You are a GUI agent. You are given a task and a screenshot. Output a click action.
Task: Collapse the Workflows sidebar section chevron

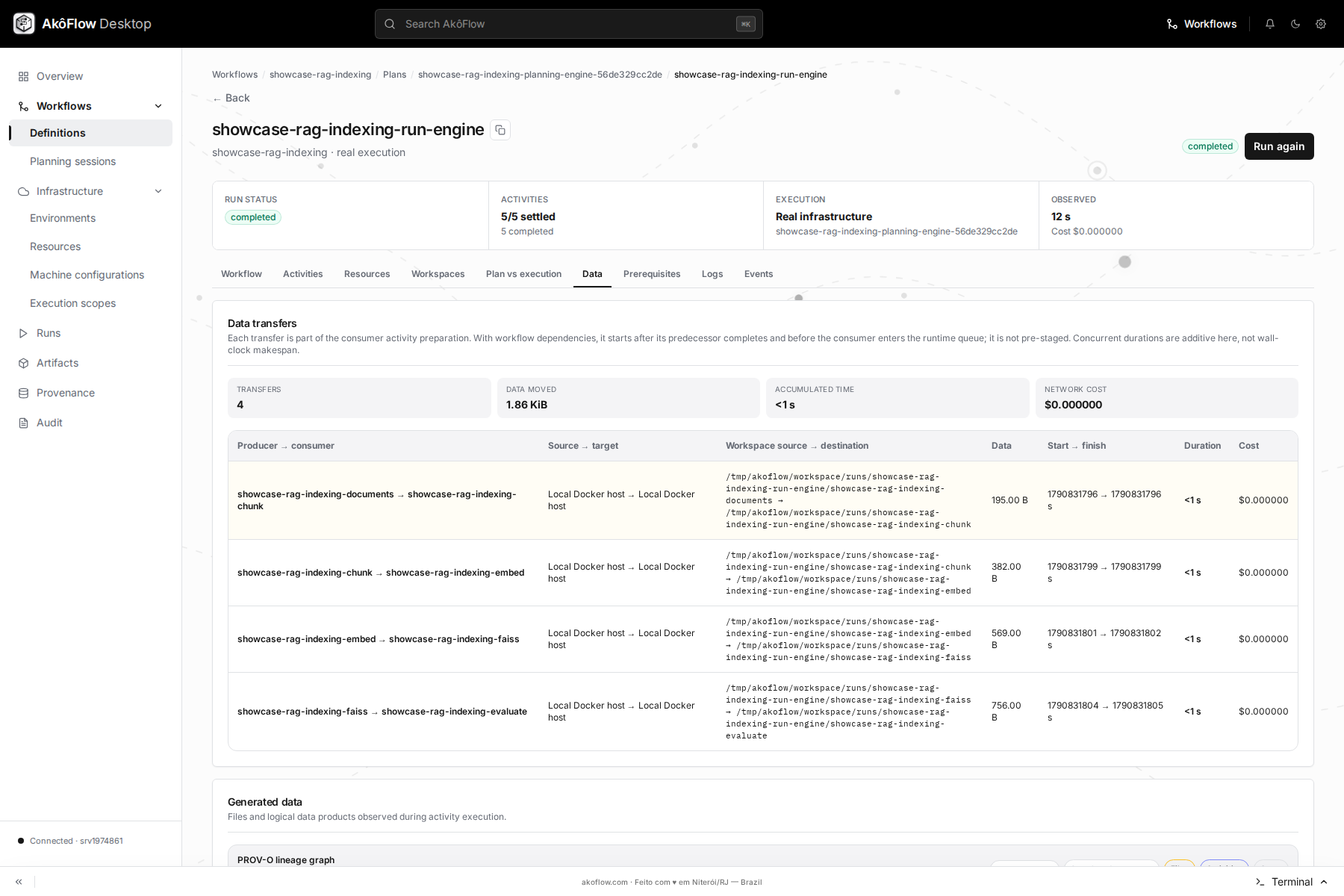coord(158,106)
